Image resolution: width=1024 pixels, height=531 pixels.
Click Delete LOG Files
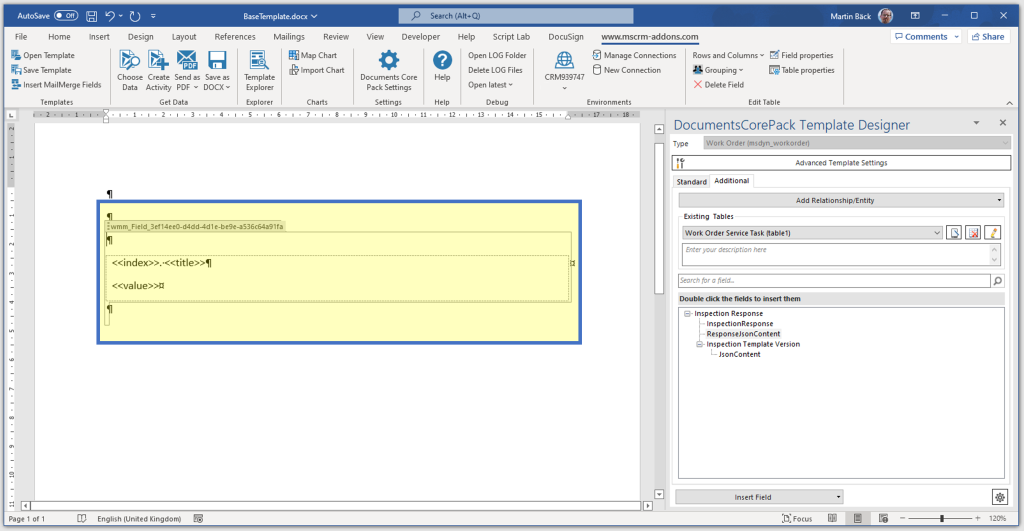coord(495,70)
